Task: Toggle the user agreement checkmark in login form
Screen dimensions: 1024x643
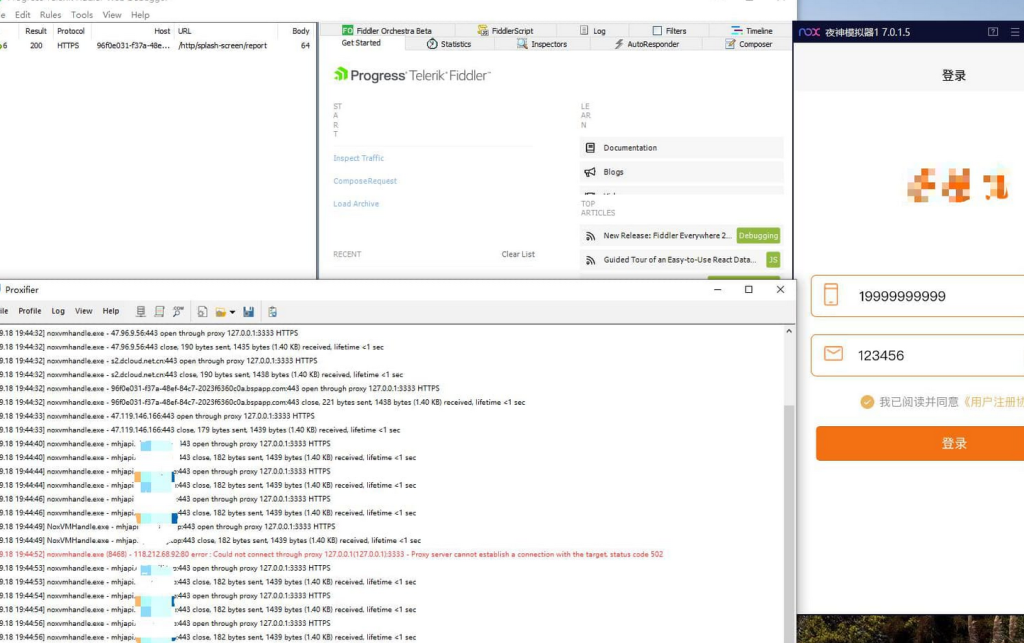Action: pyautogui.click(x=867, y=402)
